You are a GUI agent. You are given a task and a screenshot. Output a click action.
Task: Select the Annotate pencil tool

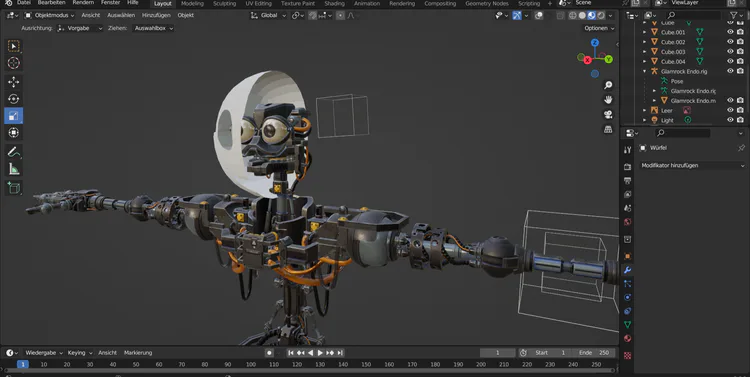pos(13,152)
